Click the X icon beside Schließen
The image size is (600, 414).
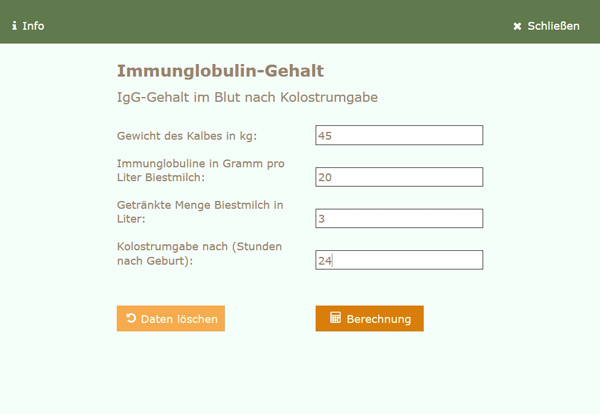tap(517, 26)
